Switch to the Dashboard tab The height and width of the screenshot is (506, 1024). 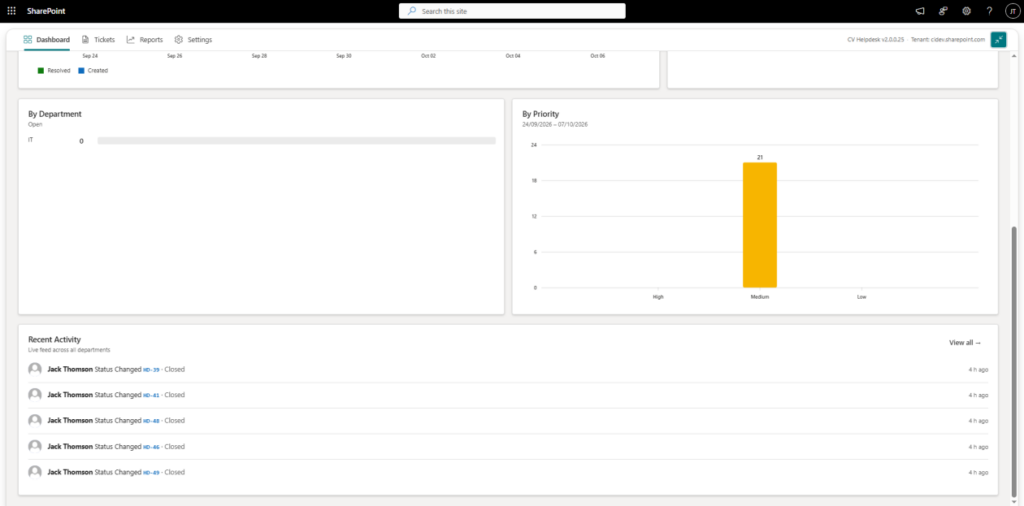click(47, 39)
